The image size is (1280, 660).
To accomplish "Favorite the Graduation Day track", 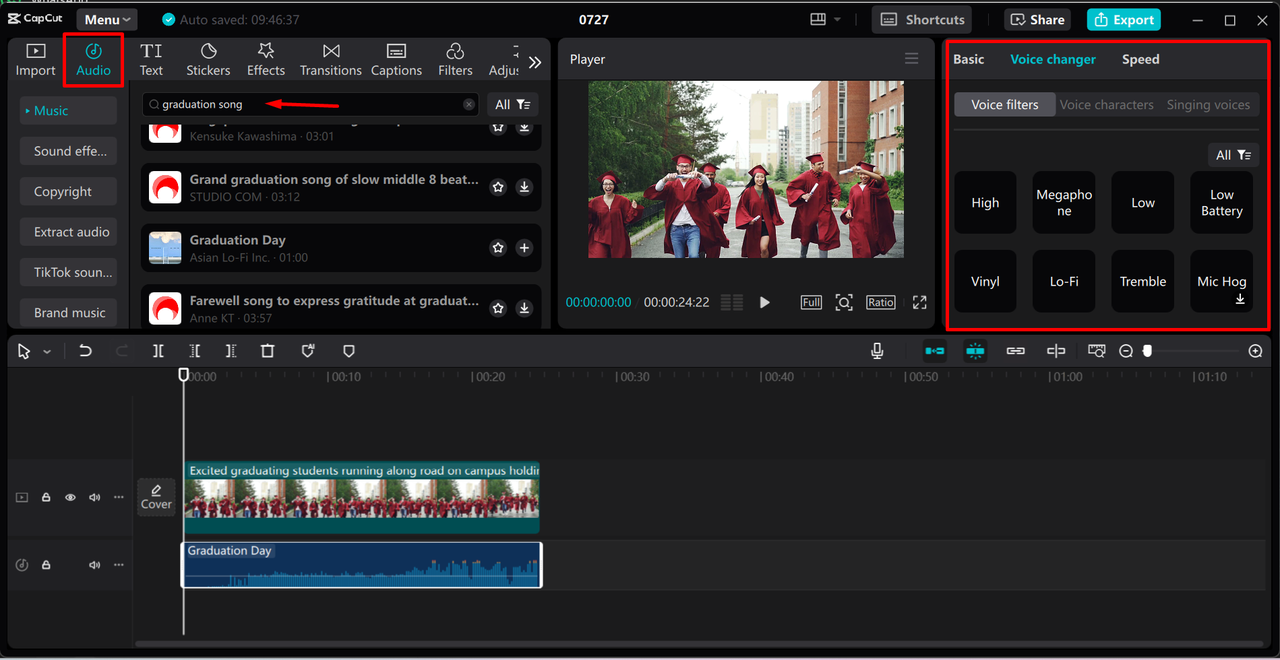I will pos(498,248).
